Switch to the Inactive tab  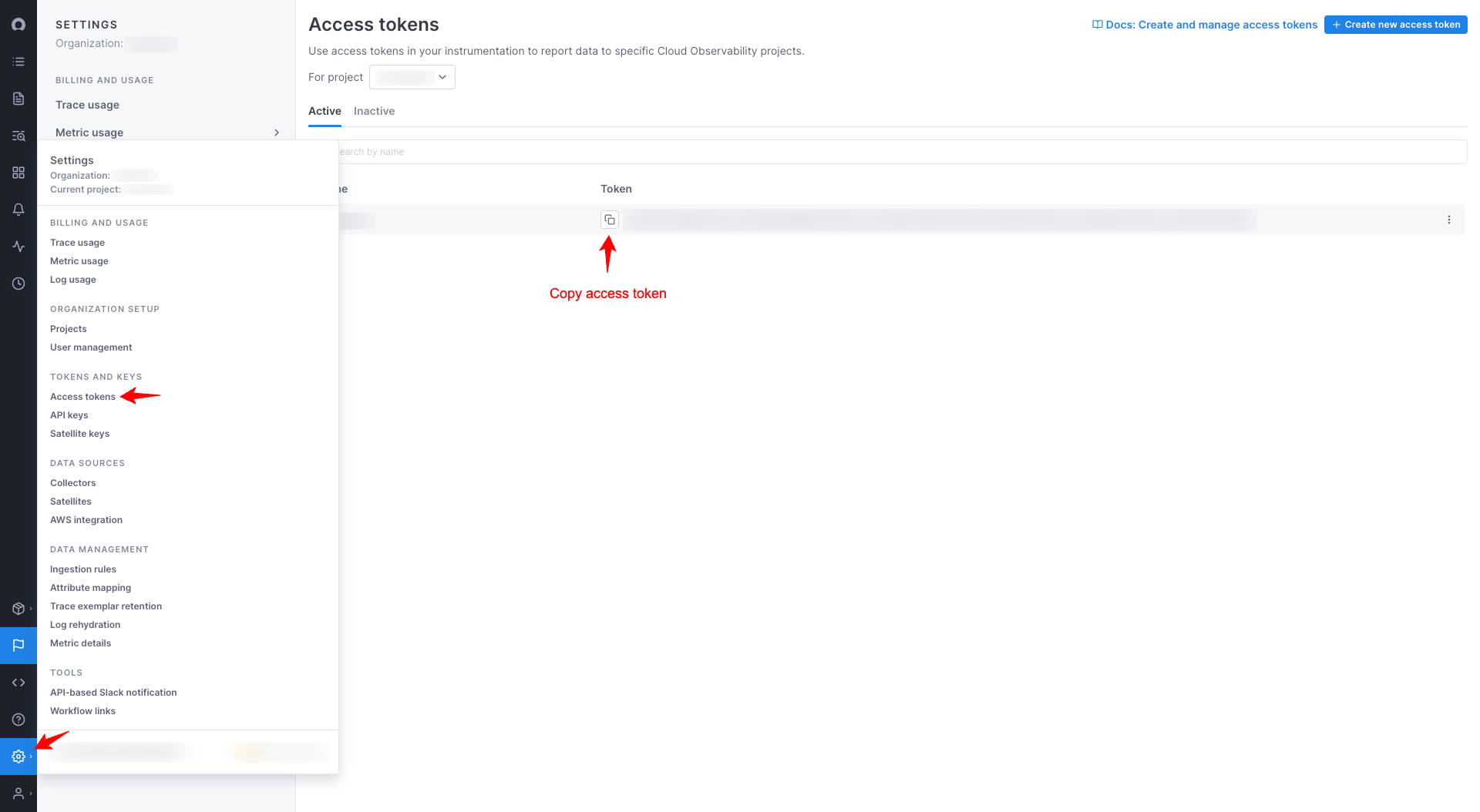click(374, 111)
